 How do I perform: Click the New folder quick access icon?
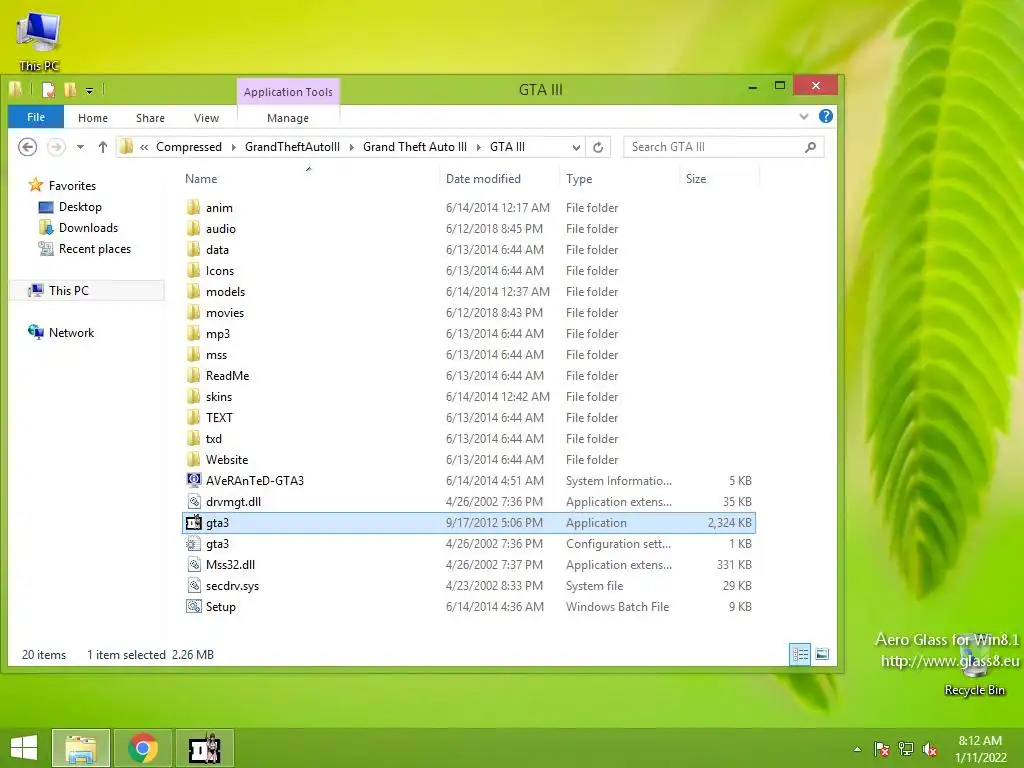70,89
